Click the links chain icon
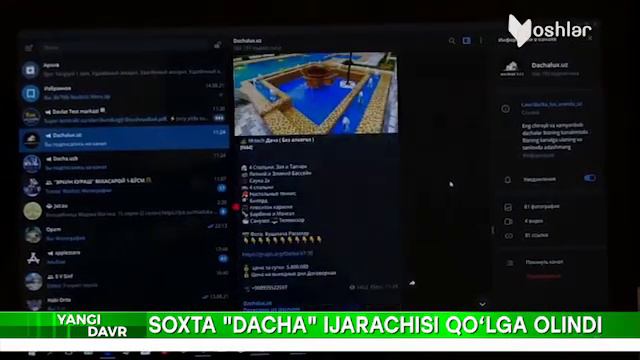Image resolution: width=640 pixels, height=360 pixels. (509, 236)
